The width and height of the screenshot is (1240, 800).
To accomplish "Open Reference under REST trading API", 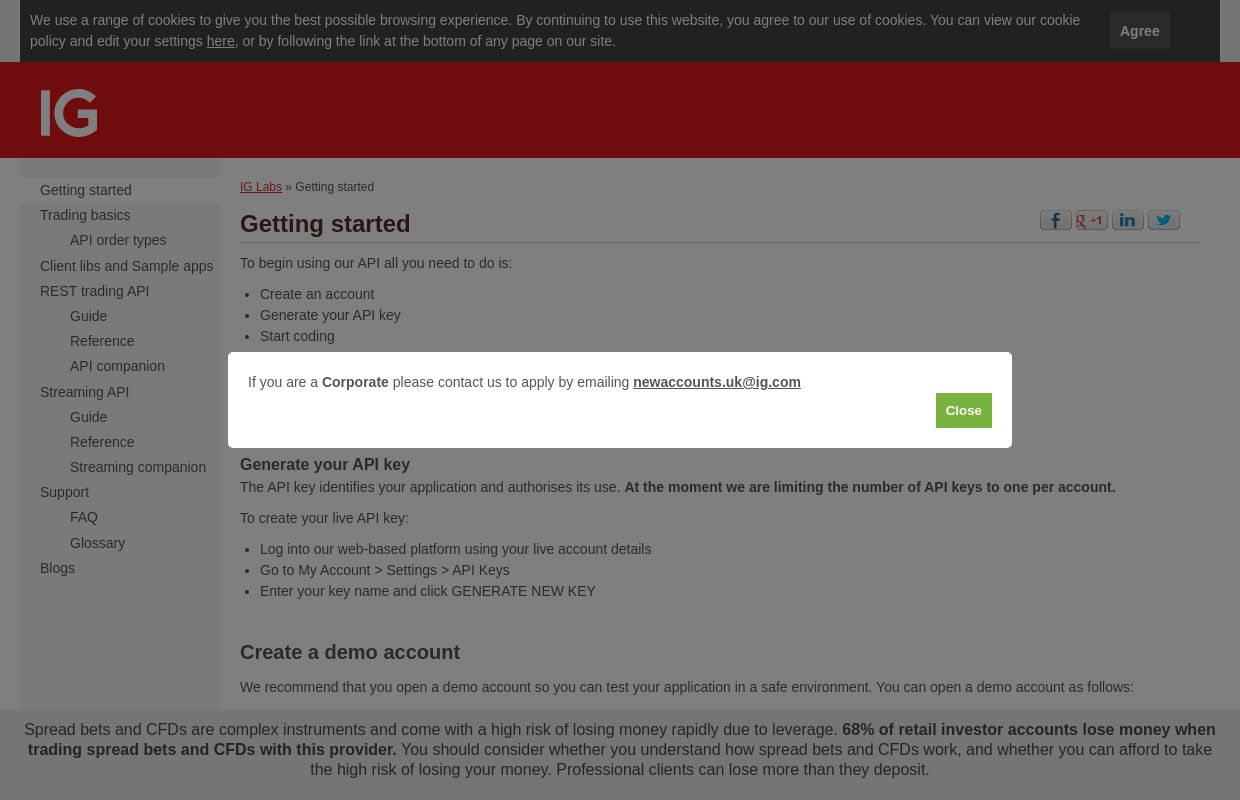I will 102,341.
